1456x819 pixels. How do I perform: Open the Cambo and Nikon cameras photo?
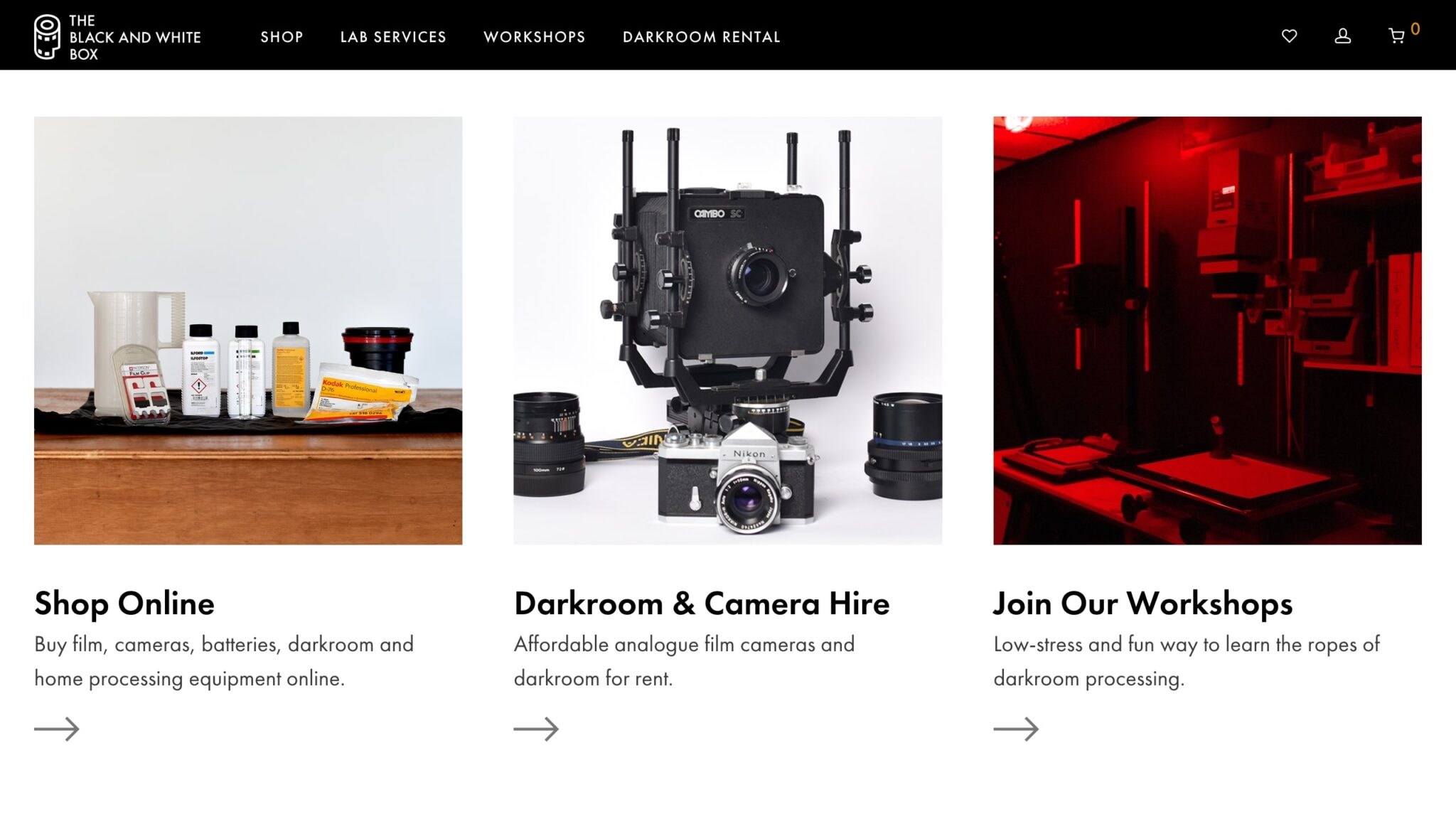pos(728,331)
